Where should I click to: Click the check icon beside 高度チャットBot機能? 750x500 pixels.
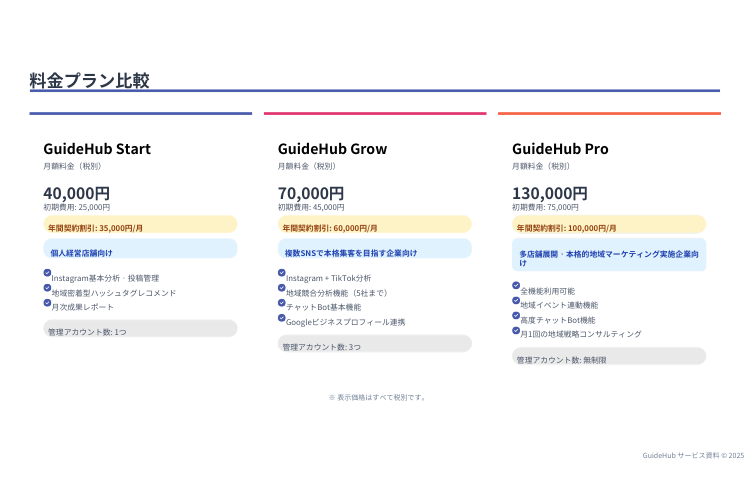516,315
